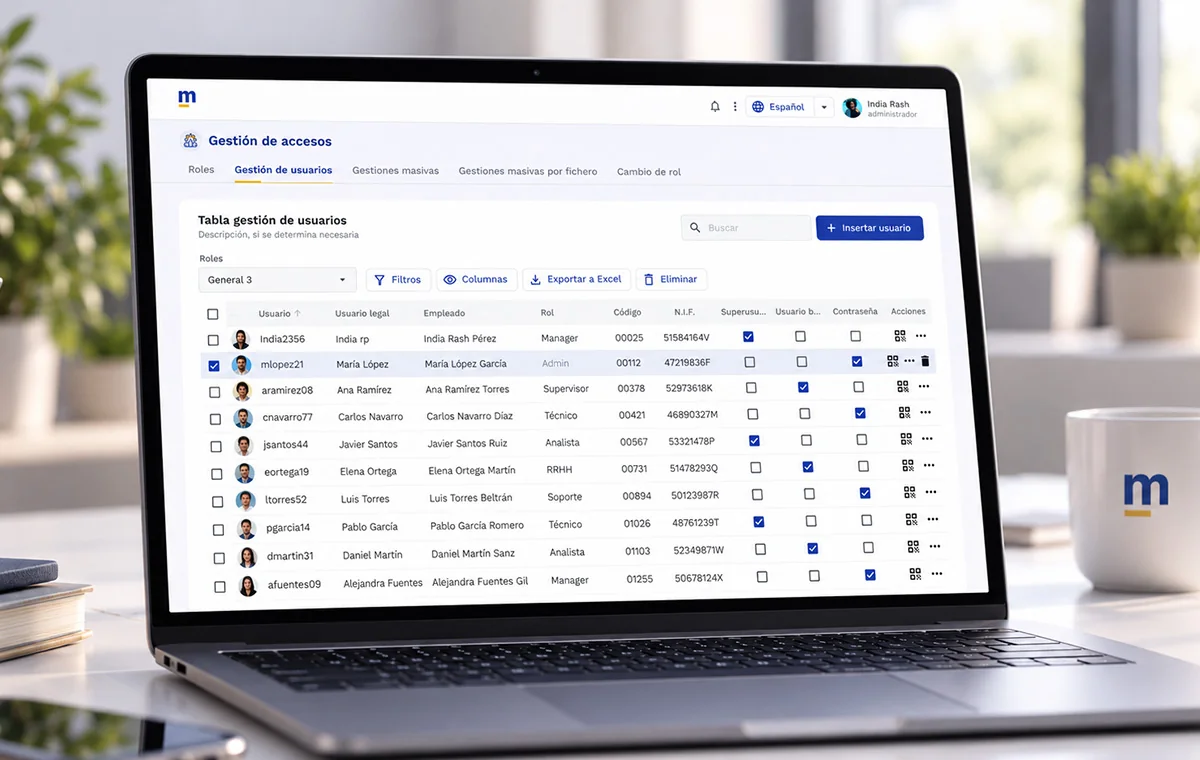Click the Gestión de accesos section icon

[190, 141]
